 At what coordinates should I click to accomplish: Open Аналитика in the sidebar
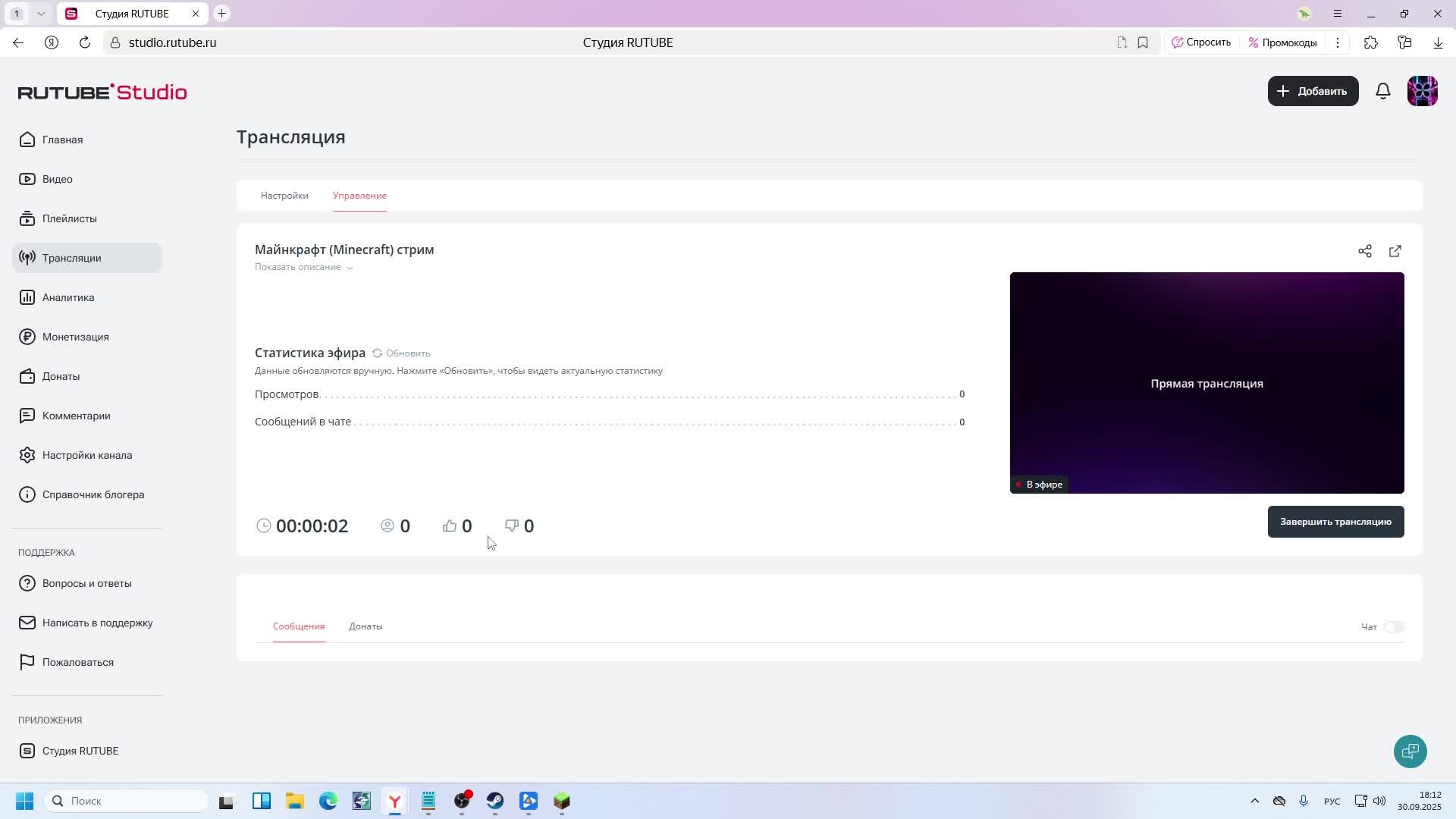point(68,297)
